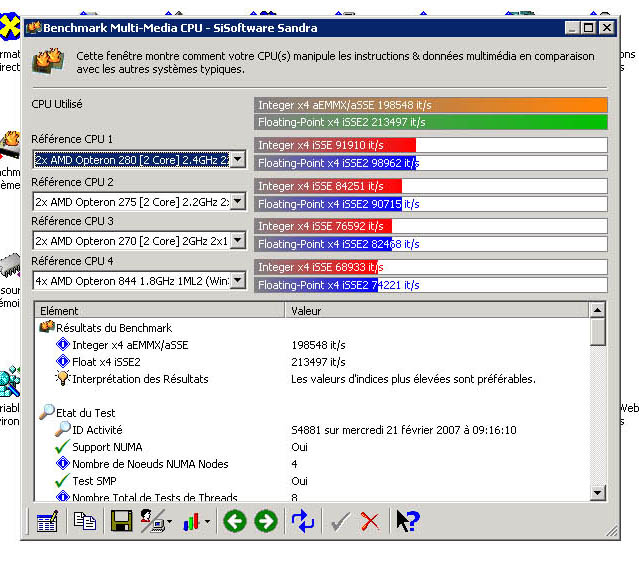This screenshot has height=567, width=639.
Task: Click the Valeur column header
Action: coord(436,311)
